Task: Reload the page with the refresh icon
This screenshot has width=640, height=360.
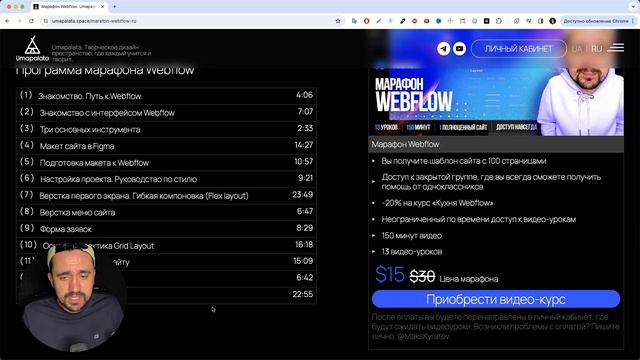Action: point(31,21)
